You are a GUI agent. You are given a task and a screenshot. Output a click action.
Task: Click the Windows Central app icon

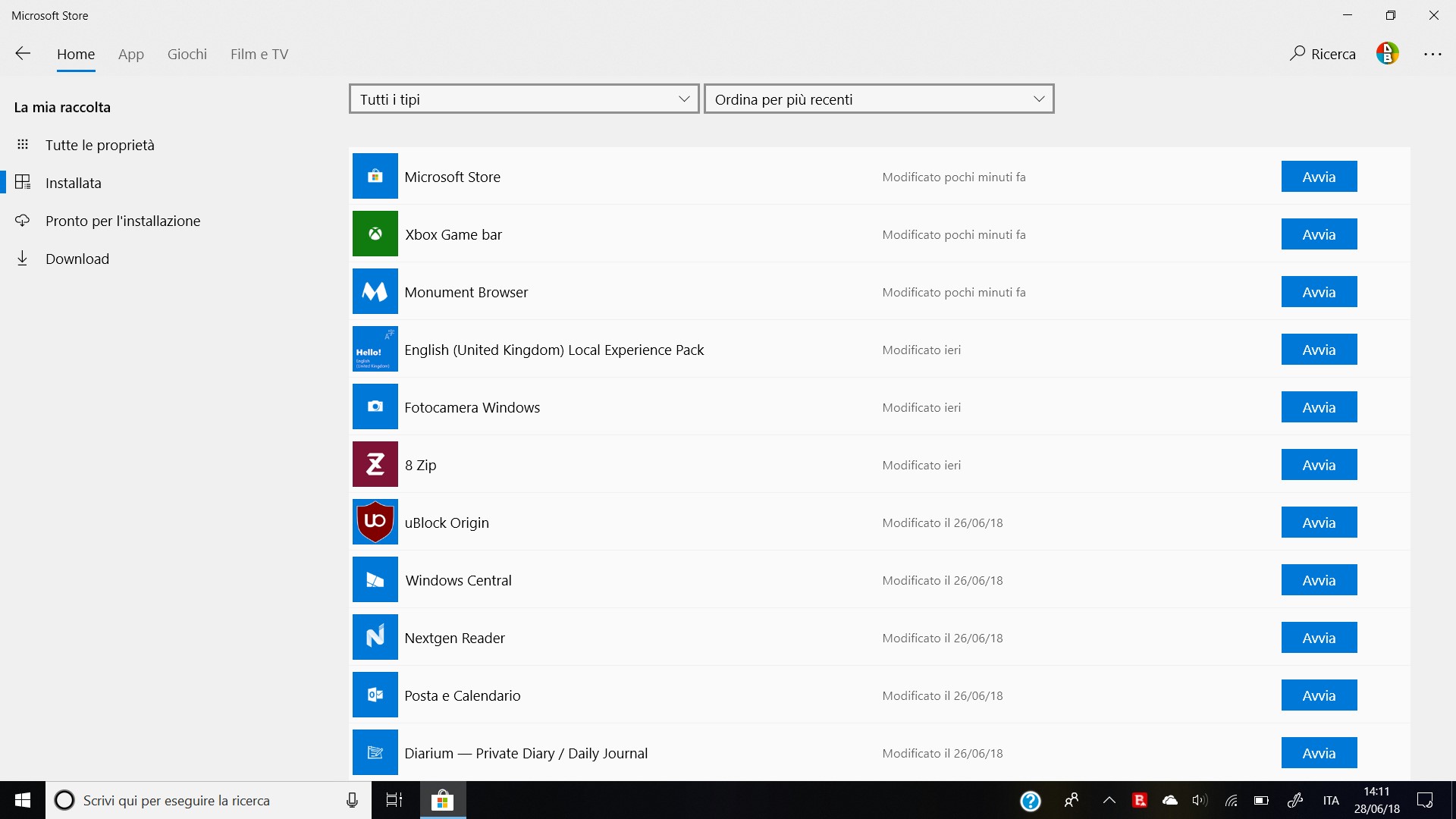(375, 579)
